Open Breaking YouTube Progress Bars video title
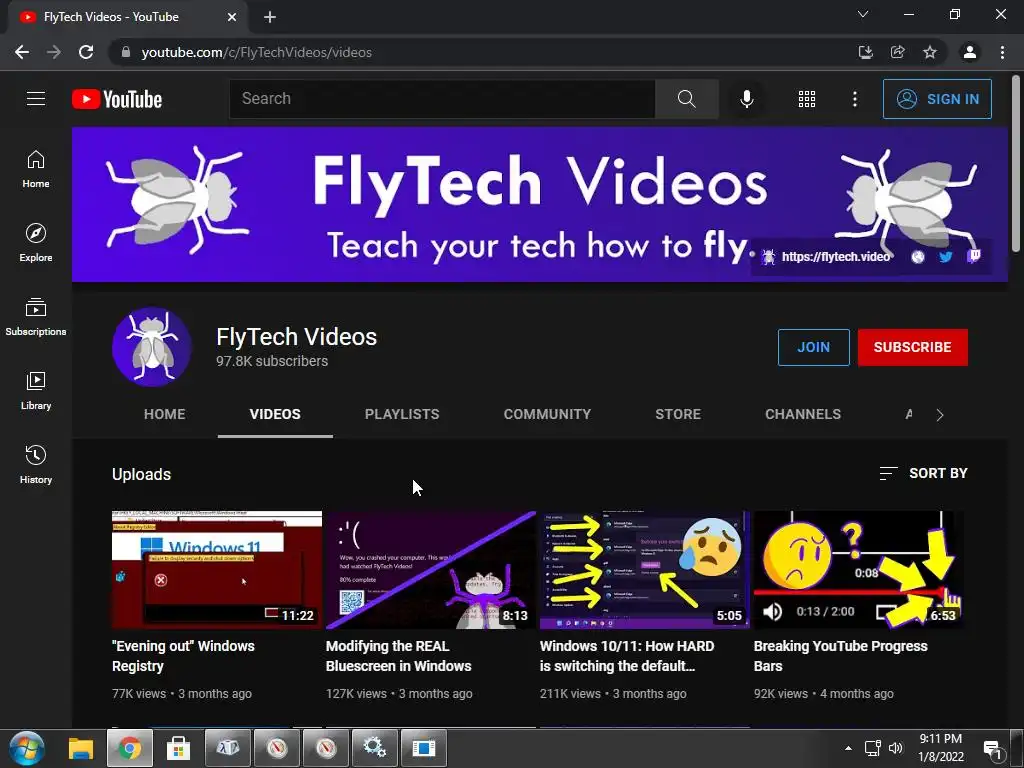This screenshot has width=1024, height=768. [x=840, y=656]
